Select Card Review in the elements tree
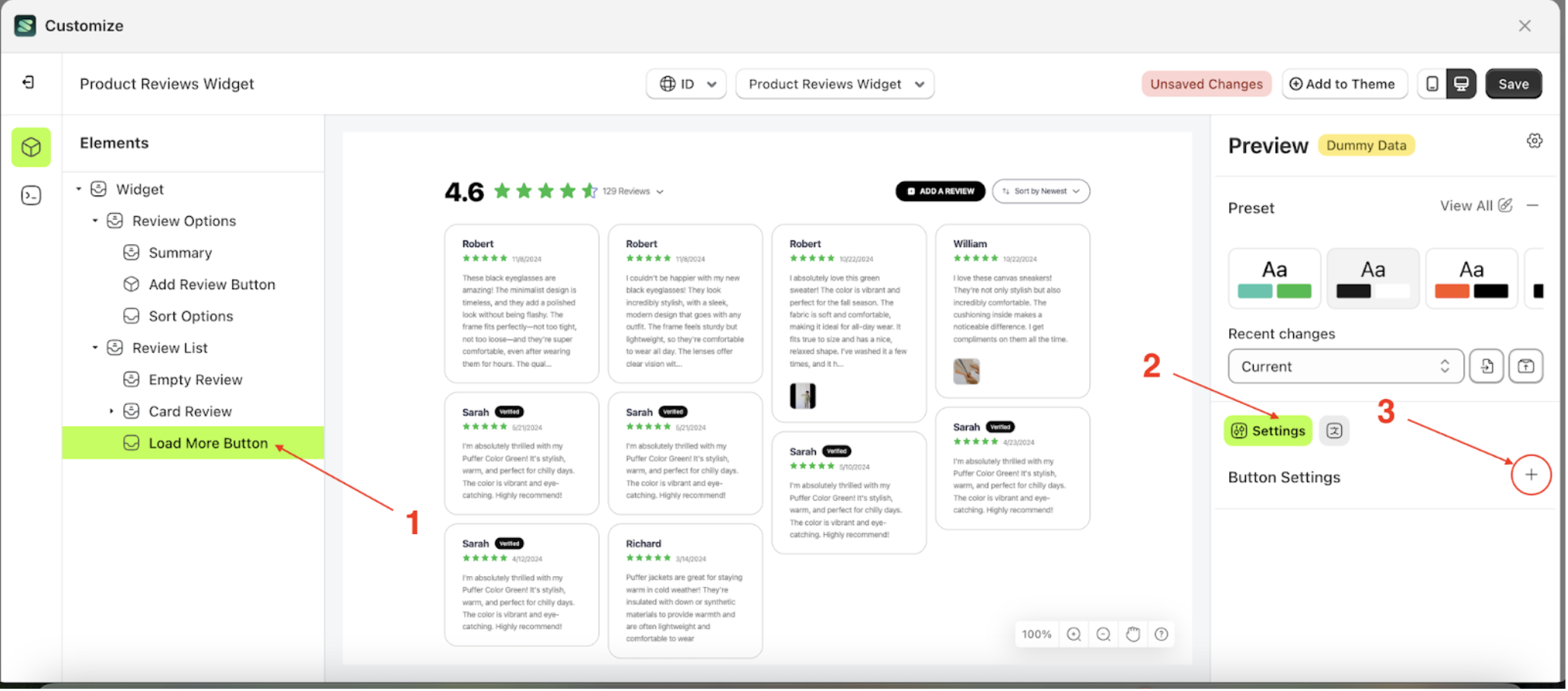Image resolution: width=1568 pixels, height=691 pixels. 191,411
